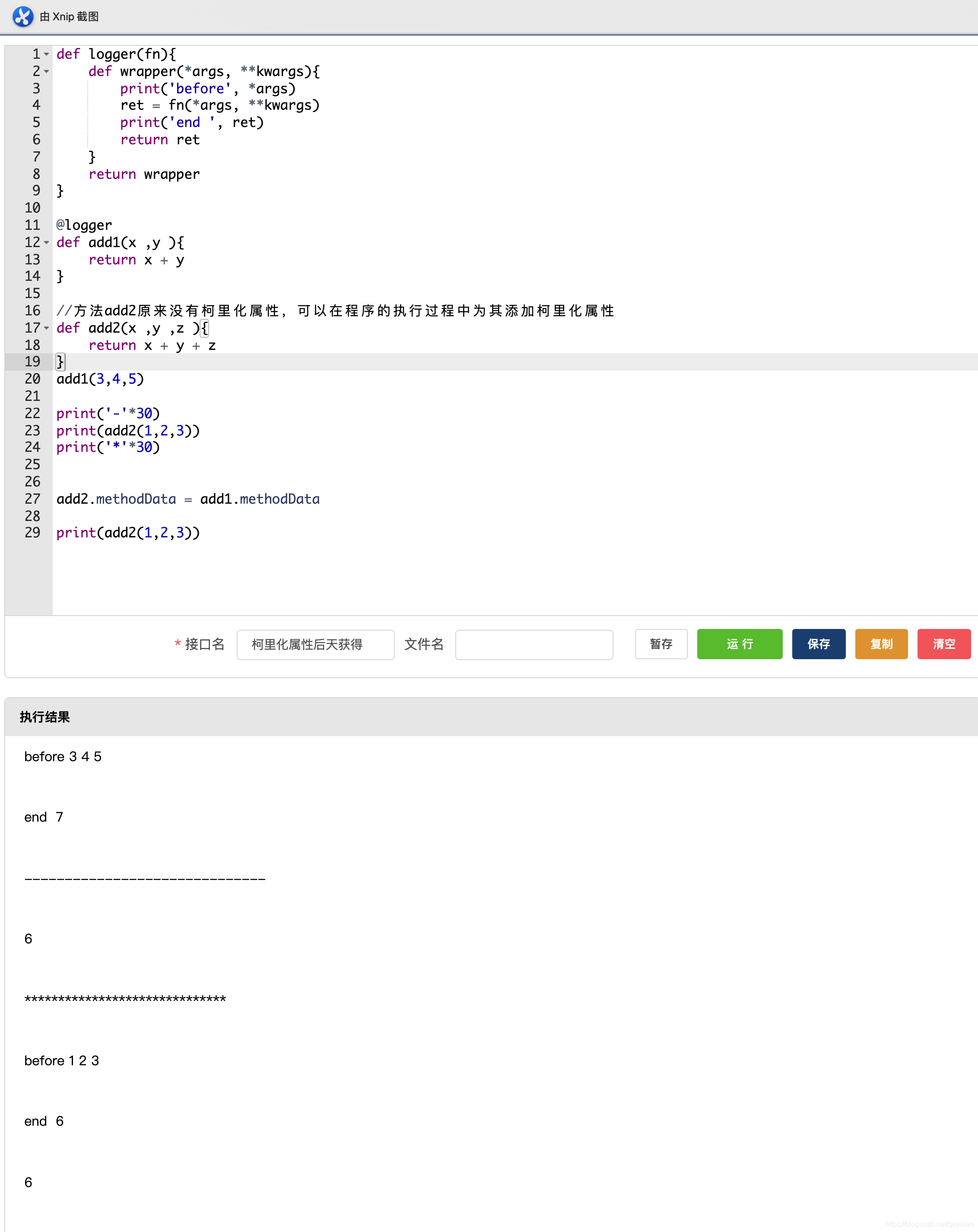Click the dark blue 保存 save button
978x1232 pixels.
819,644
